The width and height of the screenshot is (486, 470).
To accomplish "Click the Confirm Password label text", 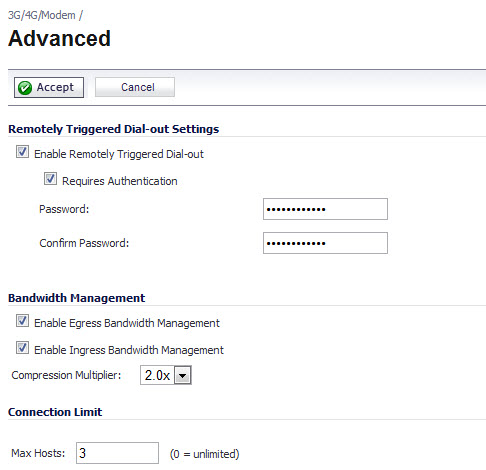I will click(x=84, y=243).
